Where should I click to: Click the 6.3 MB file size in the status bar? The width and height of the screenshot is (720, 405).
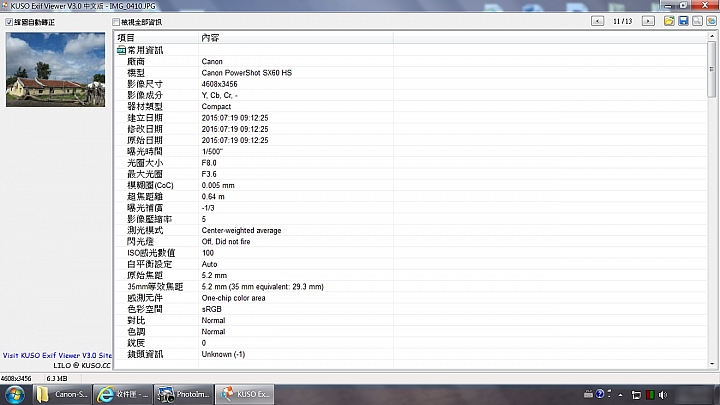point(57,378)
